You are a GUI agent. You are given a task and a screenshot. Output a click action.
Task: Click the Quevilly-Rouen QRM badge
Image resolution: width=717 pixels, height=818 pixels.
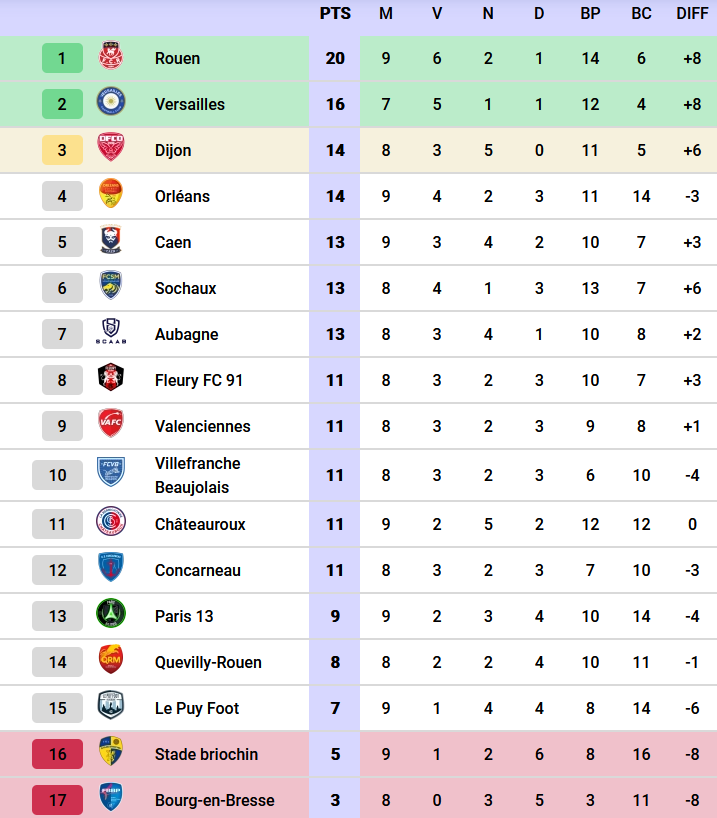(110, 662)
